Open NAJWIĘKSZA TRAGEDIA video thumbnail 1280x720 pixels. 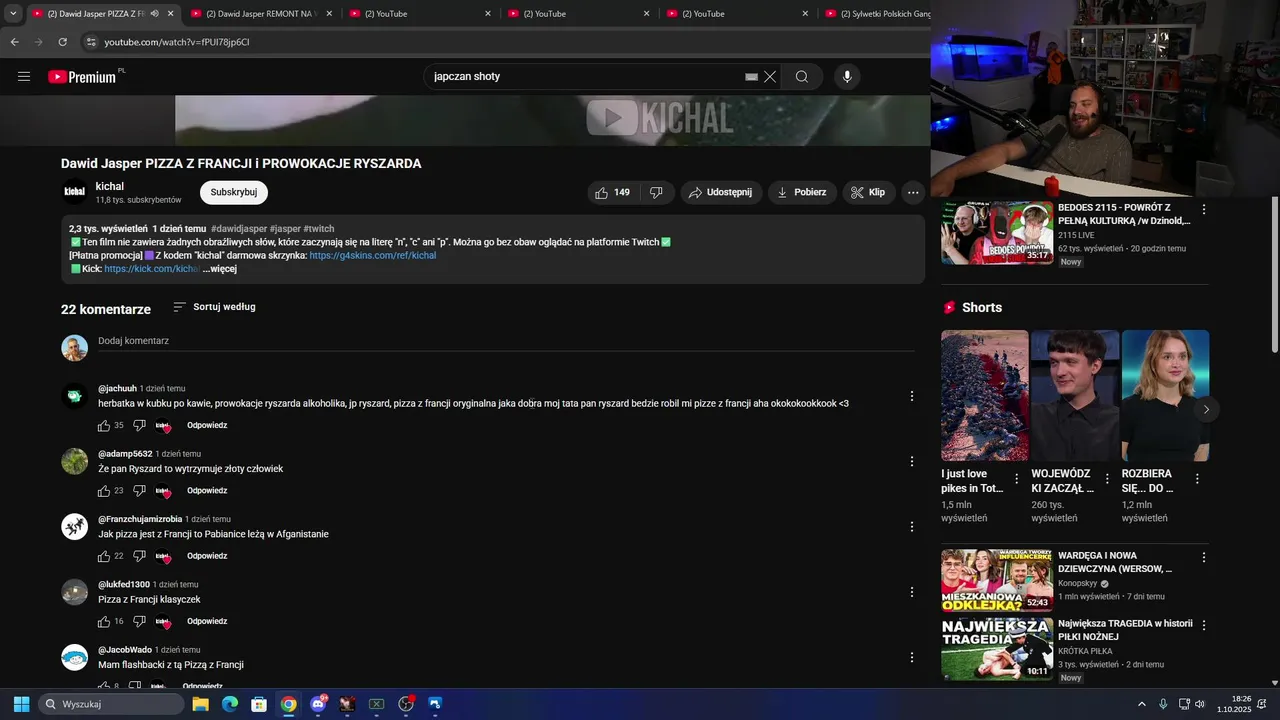[997, 649]
